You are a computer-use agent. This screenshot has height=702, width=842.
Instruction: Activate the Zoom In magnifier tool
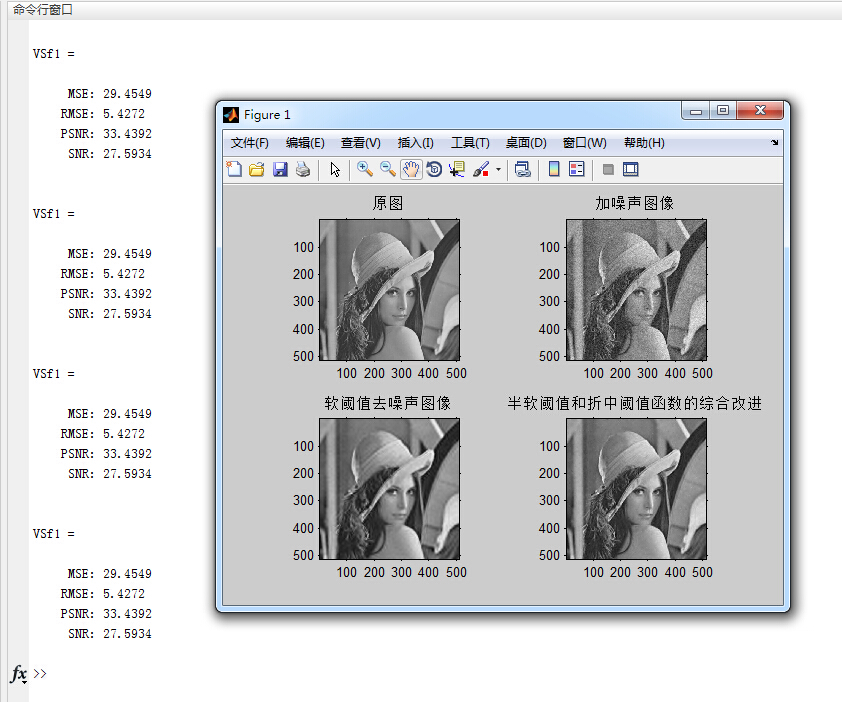click(365, 170)
